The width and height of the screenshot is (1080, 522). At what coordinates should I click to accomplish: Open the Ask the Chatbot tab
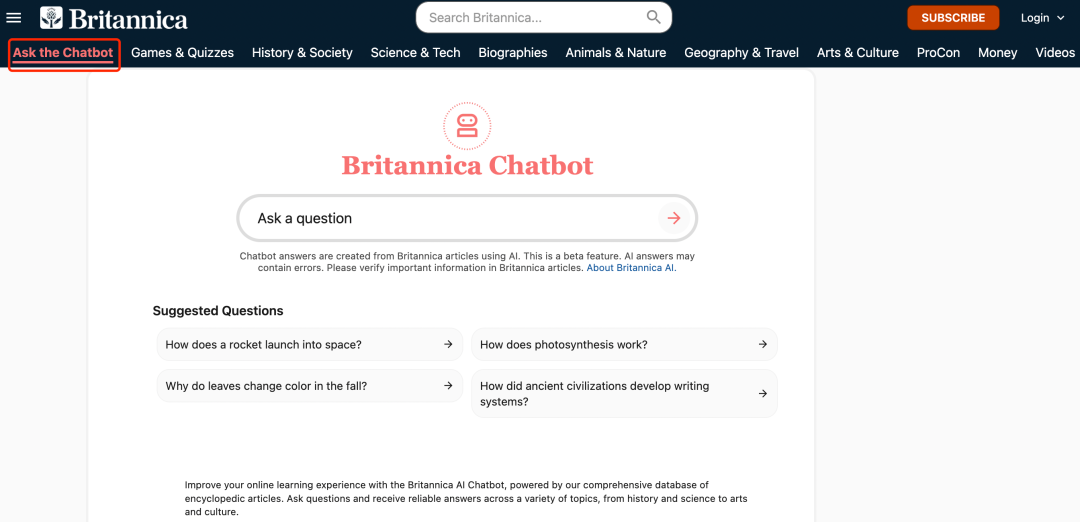(x=63, y=53)
